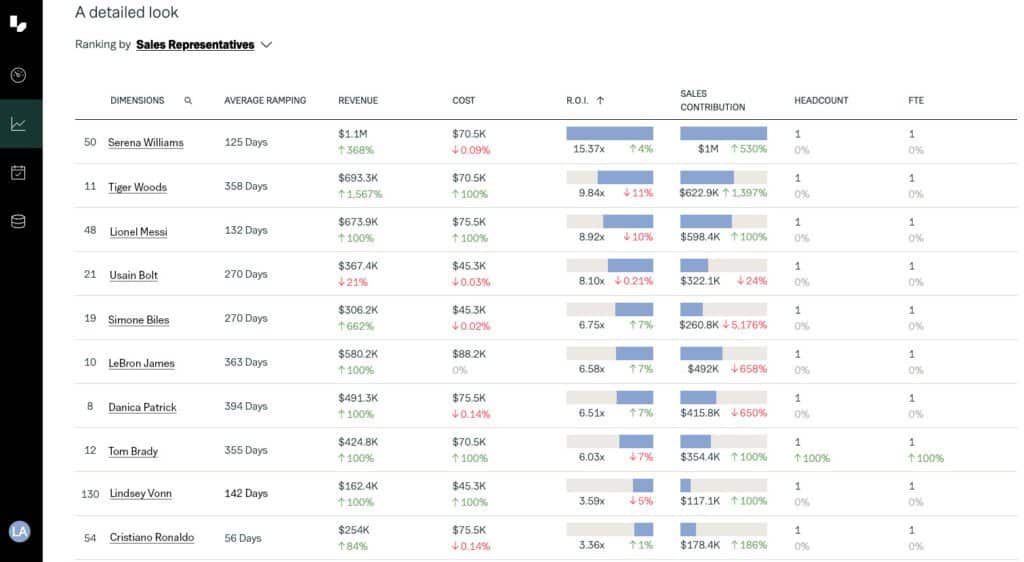Screen dimensions: 1024x562
Task: Click the Cristiano Ronaldo name link
Action: coord(152,538)
